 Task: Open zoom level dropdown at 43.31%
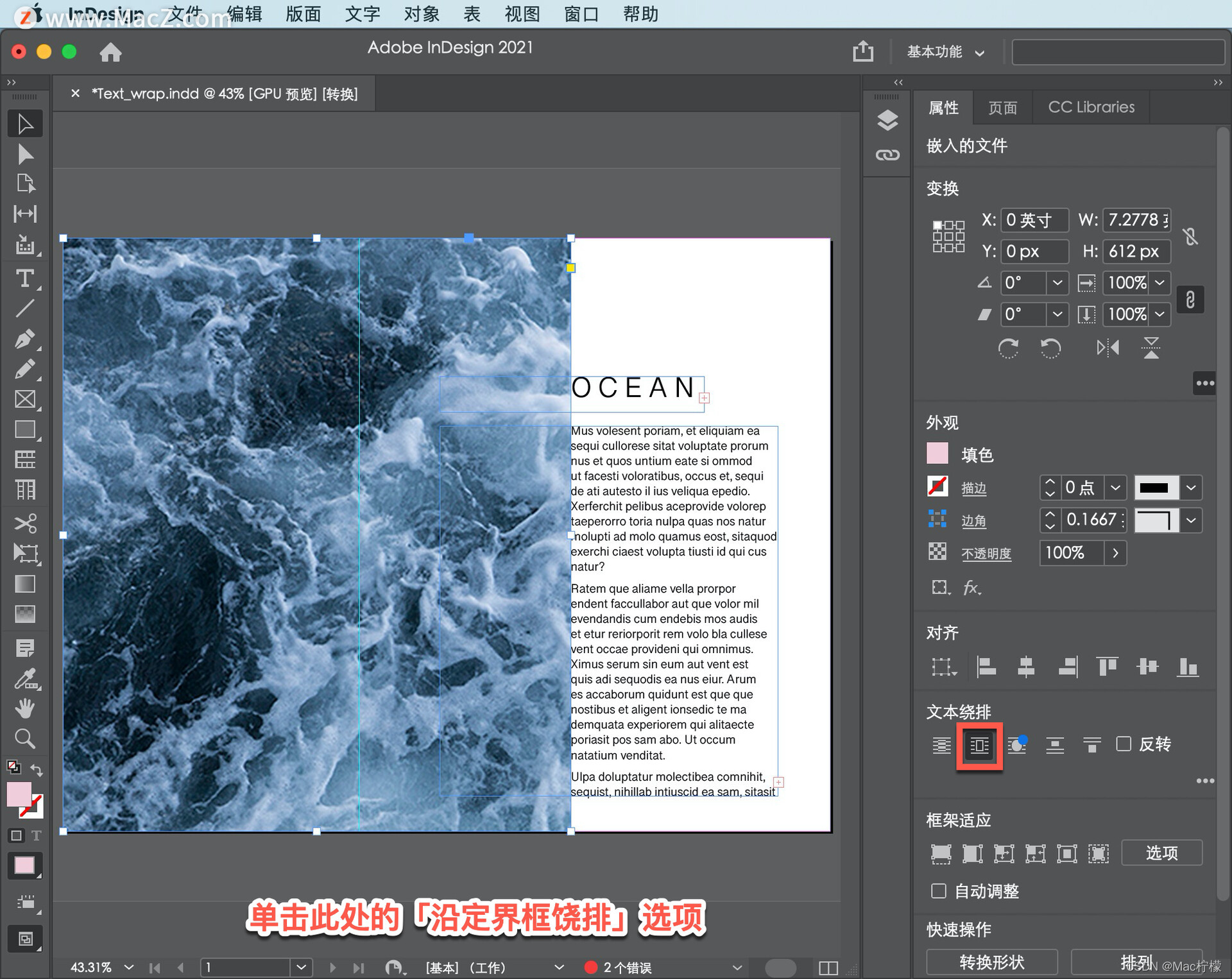coord(129,967)
